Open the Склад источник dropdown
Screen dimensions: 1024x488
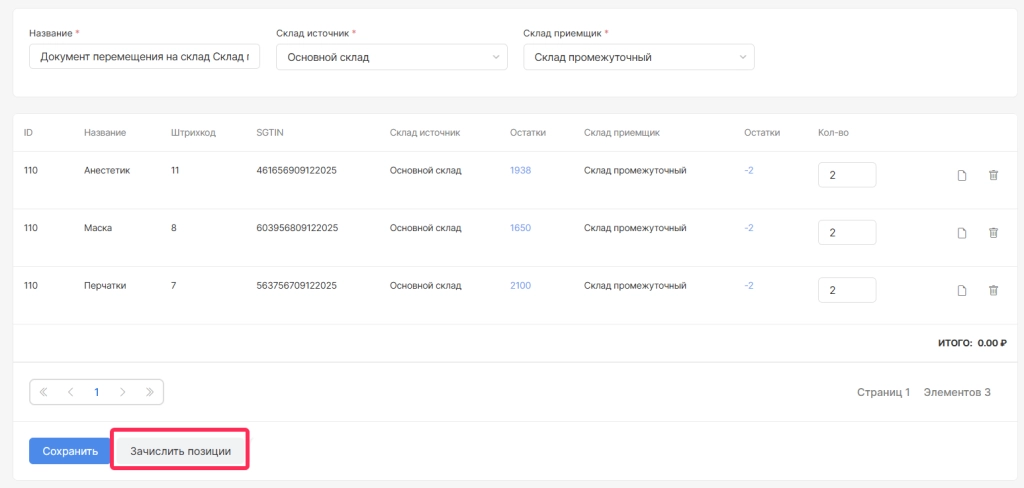coord(392,57)
